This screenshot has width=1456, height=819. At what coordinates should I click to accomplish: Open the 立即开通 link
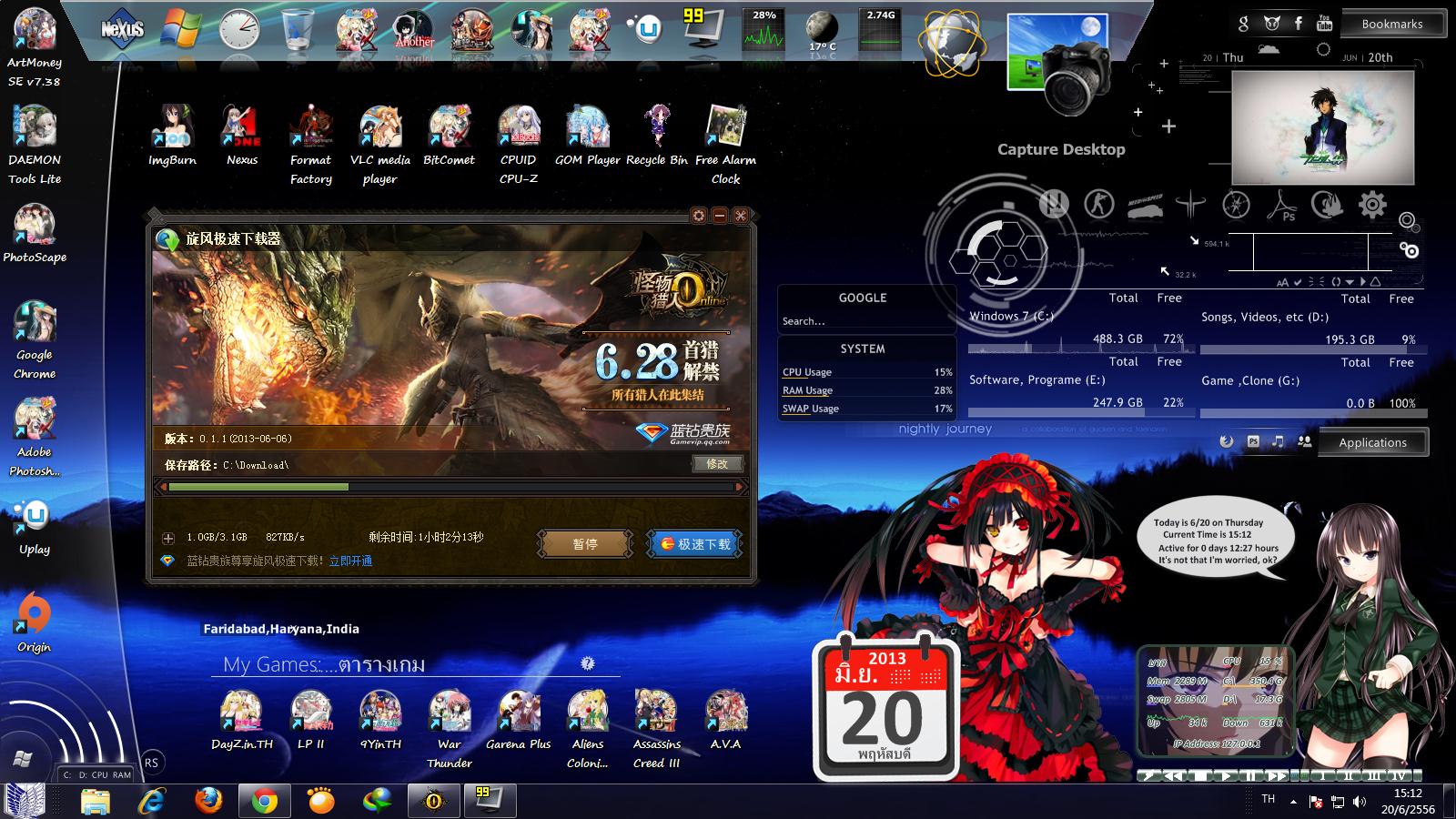coord(350,561)
